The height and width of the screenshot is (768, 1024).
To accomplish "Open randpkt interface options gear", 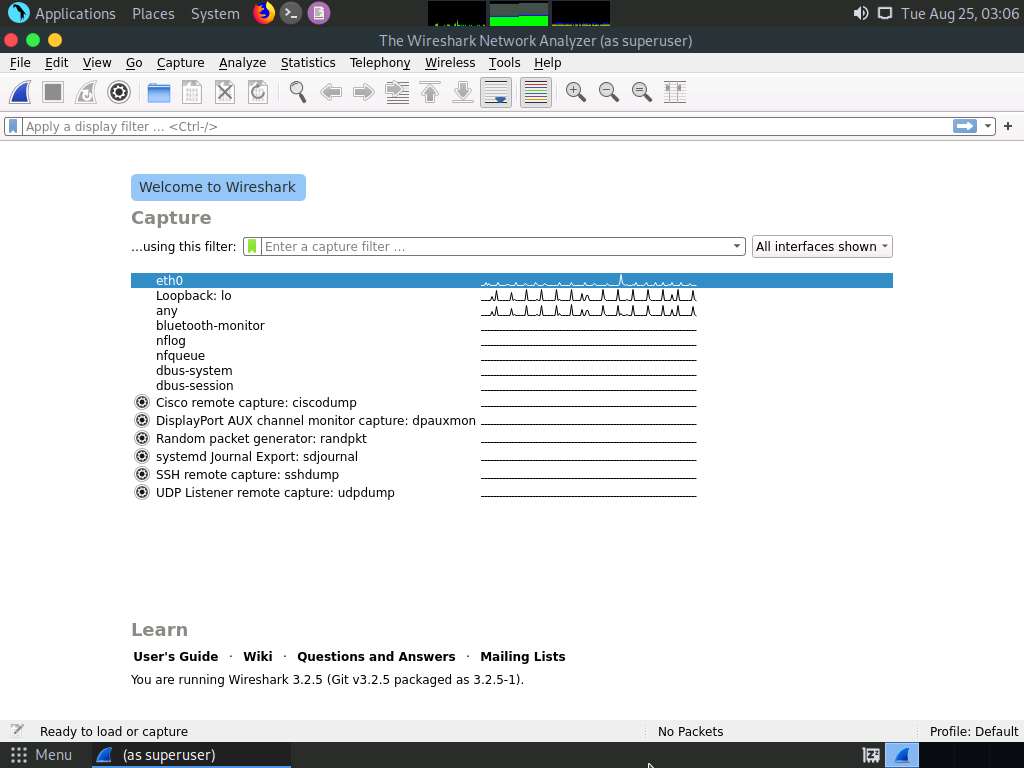I will tap(142, 438).
